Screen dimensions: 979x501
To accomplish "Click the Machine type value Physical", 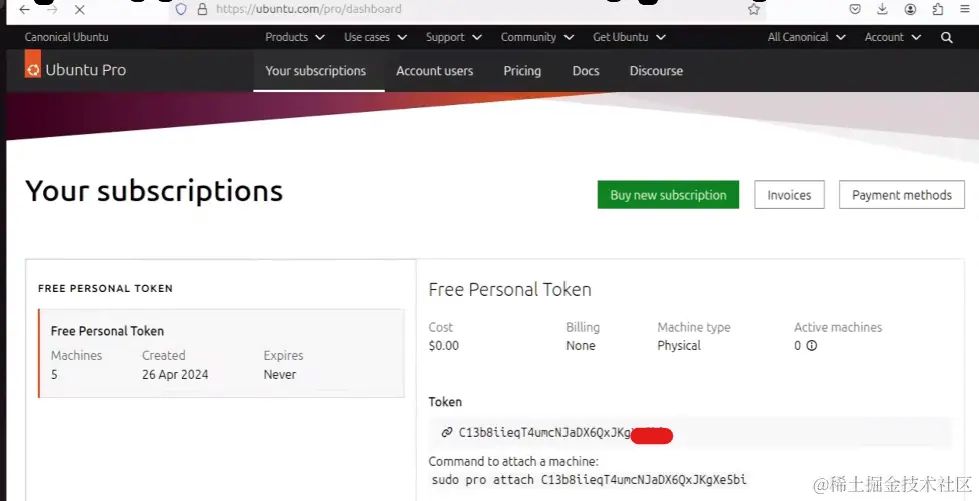I will click(x=679, y=345).
